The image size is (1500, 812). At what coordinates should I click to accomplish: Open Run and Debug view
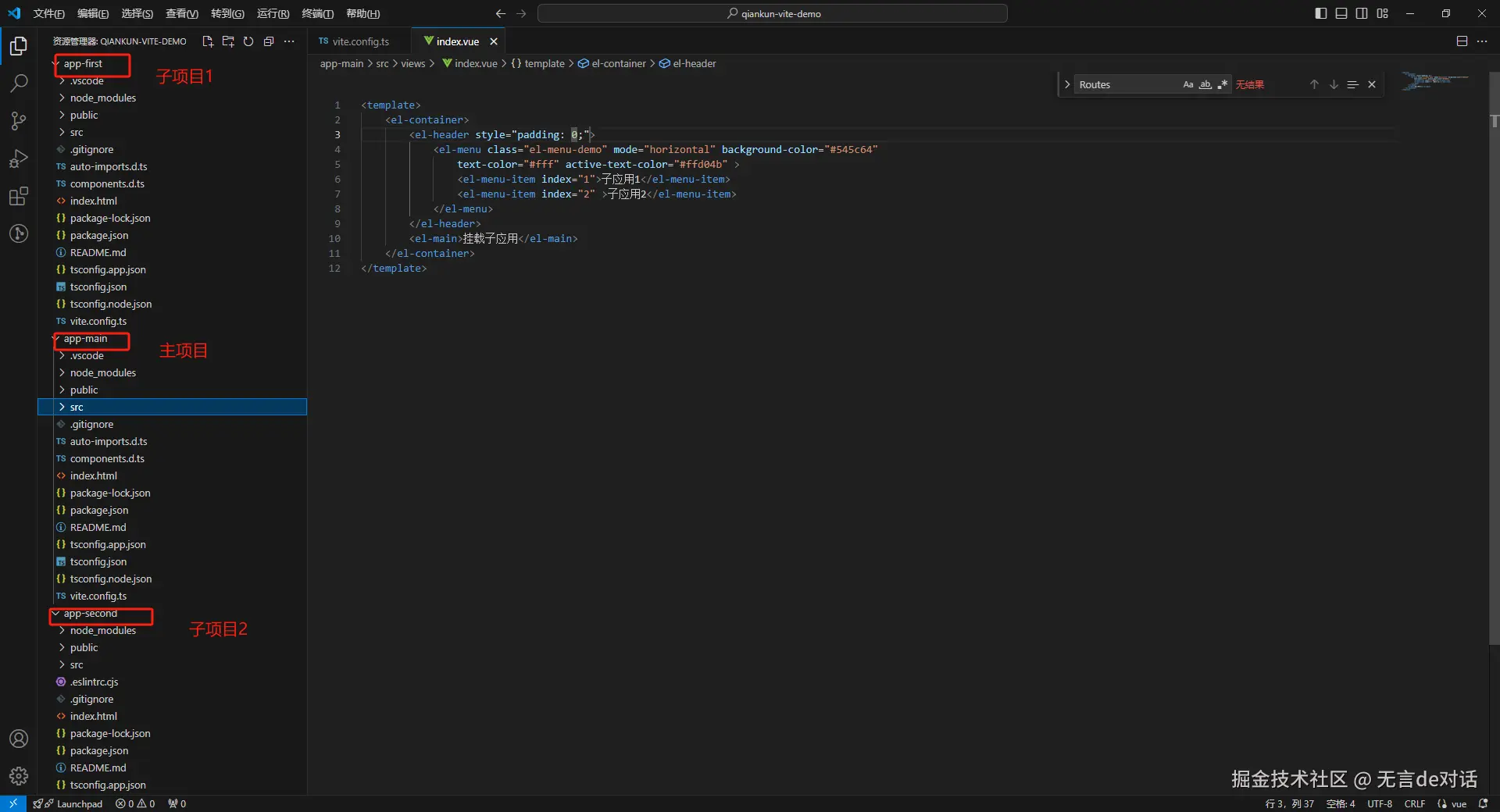click(x=19, y=158)
